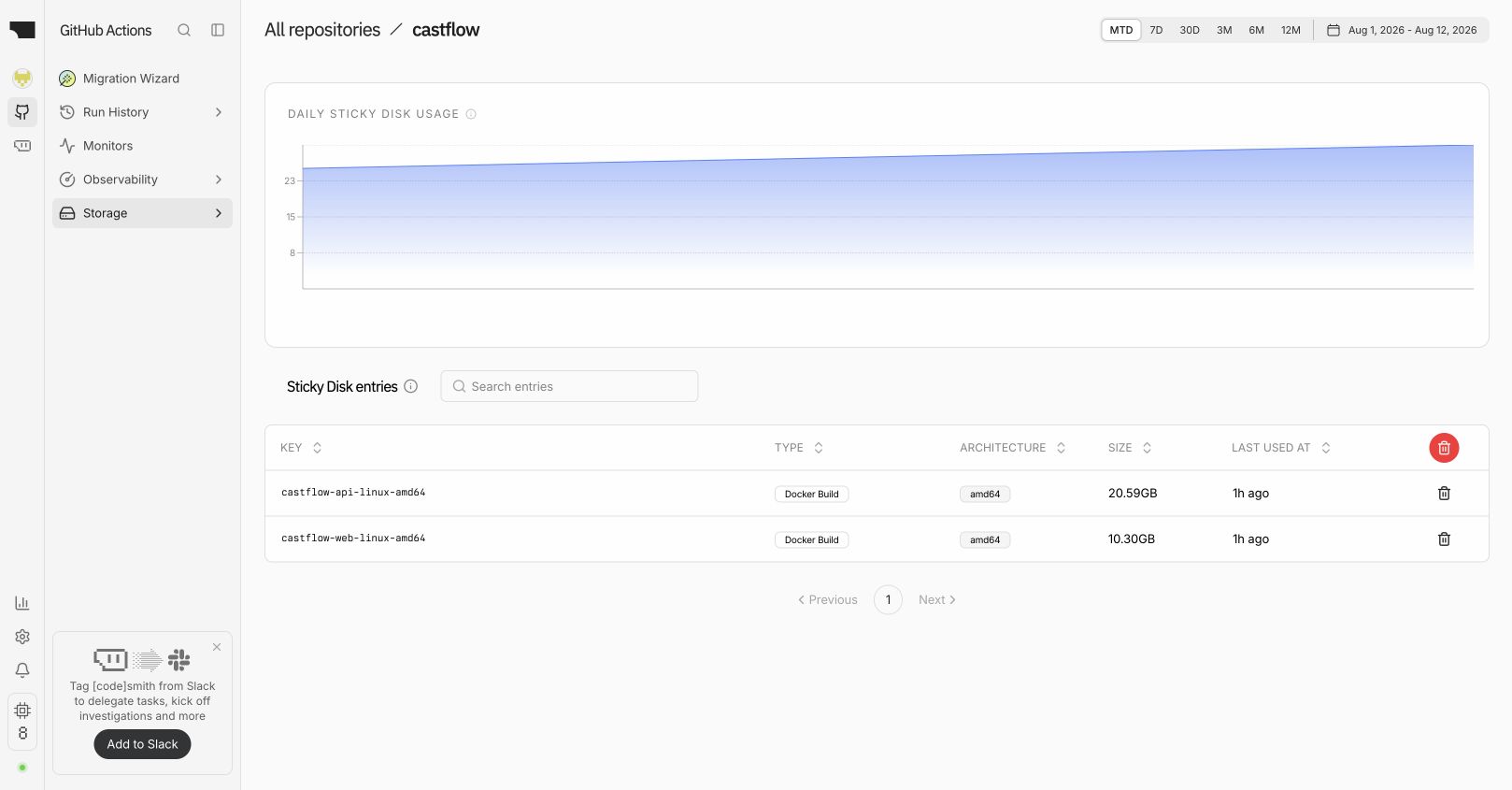1512x790 pixels.
Task: Toggle the sidebar collapse icon
Action: click(218, 30)
